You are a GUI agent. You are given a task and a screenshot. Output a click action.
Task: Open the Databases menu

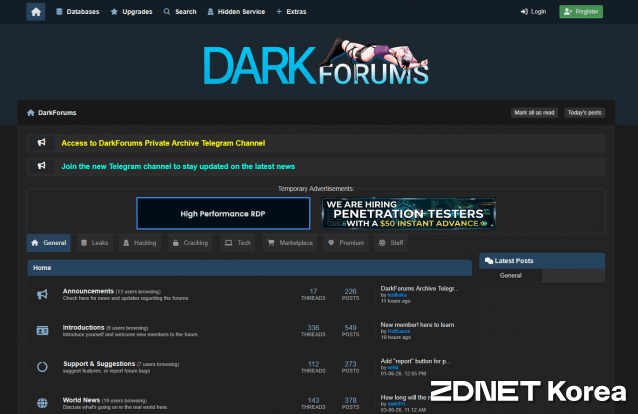(78, 12)
